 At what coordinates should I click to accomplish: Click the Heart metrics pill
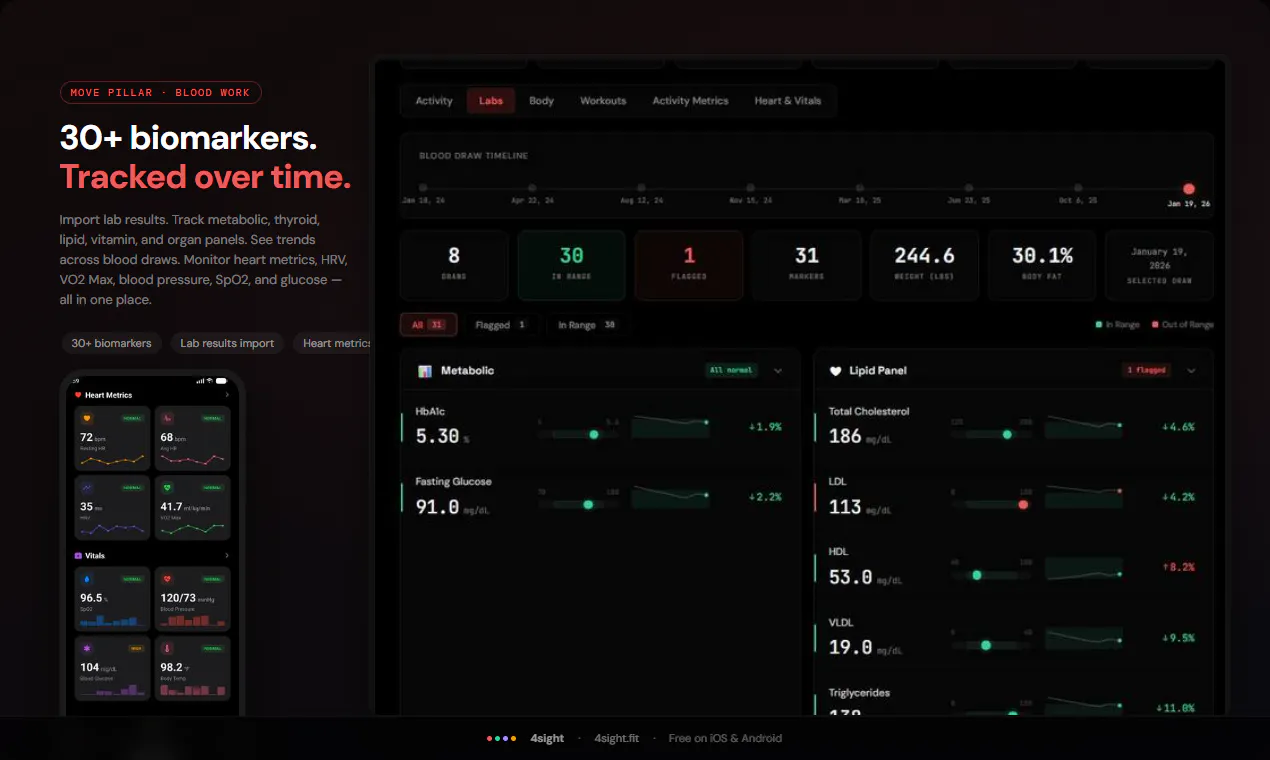pos(333,343)
